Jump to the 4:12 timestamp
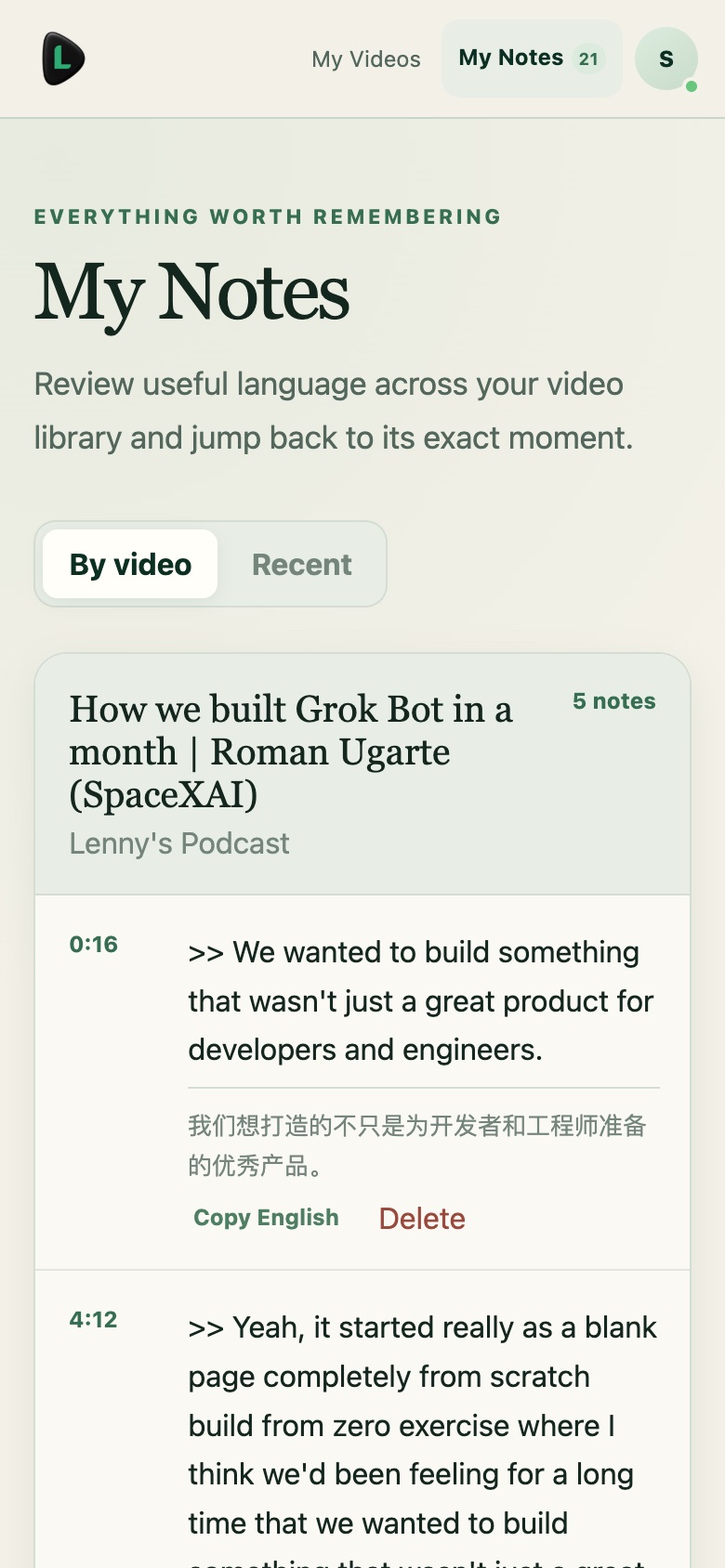 [x=94, y=1320]
